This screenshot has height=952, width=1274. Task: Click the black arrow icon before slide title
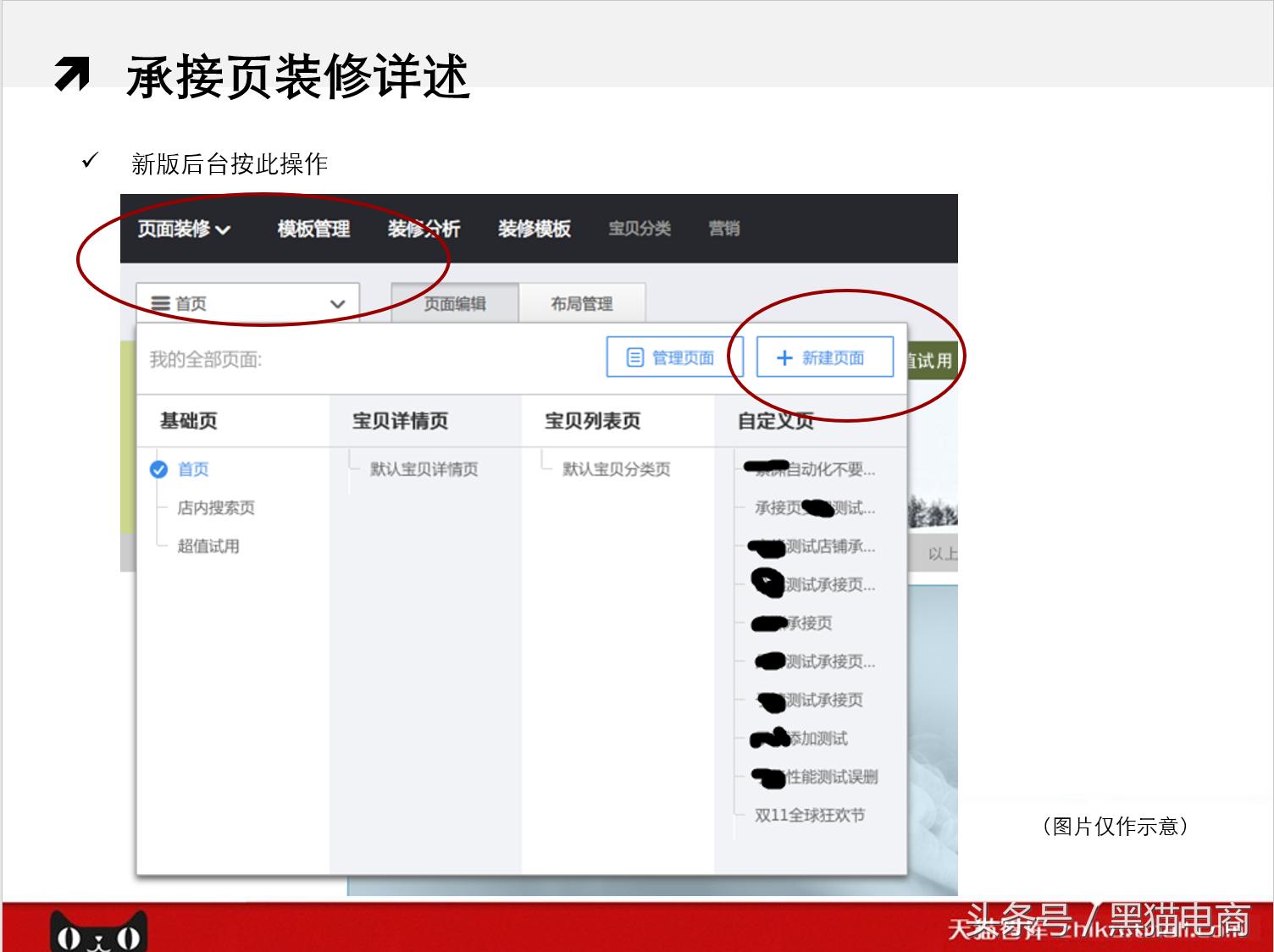pos(75,75)
